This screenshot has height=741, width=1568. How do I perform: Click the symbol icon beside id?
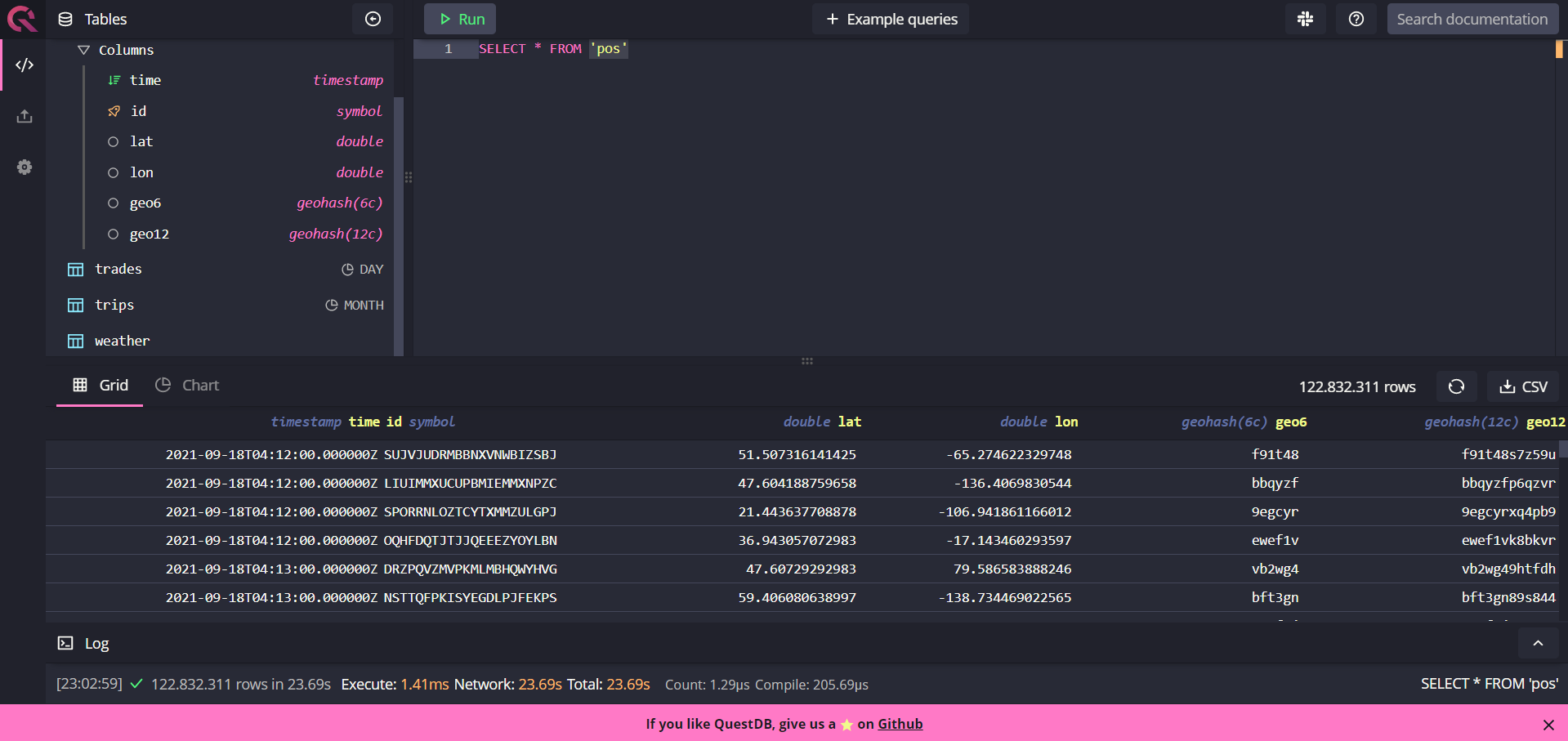pos(114,111)
